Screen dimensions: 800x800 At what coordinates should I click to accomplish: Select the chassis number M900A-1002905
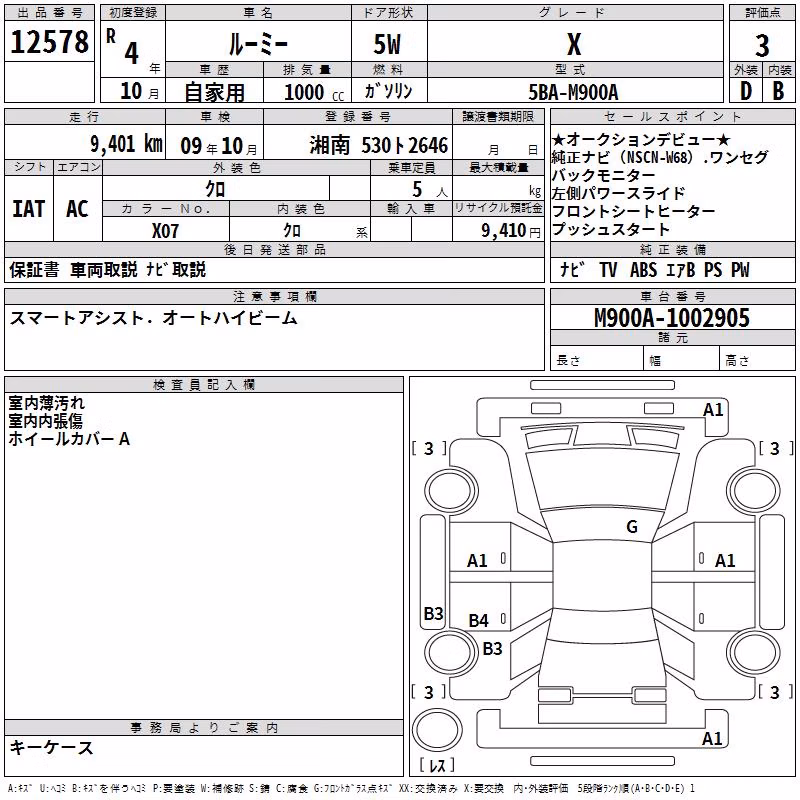672,317
